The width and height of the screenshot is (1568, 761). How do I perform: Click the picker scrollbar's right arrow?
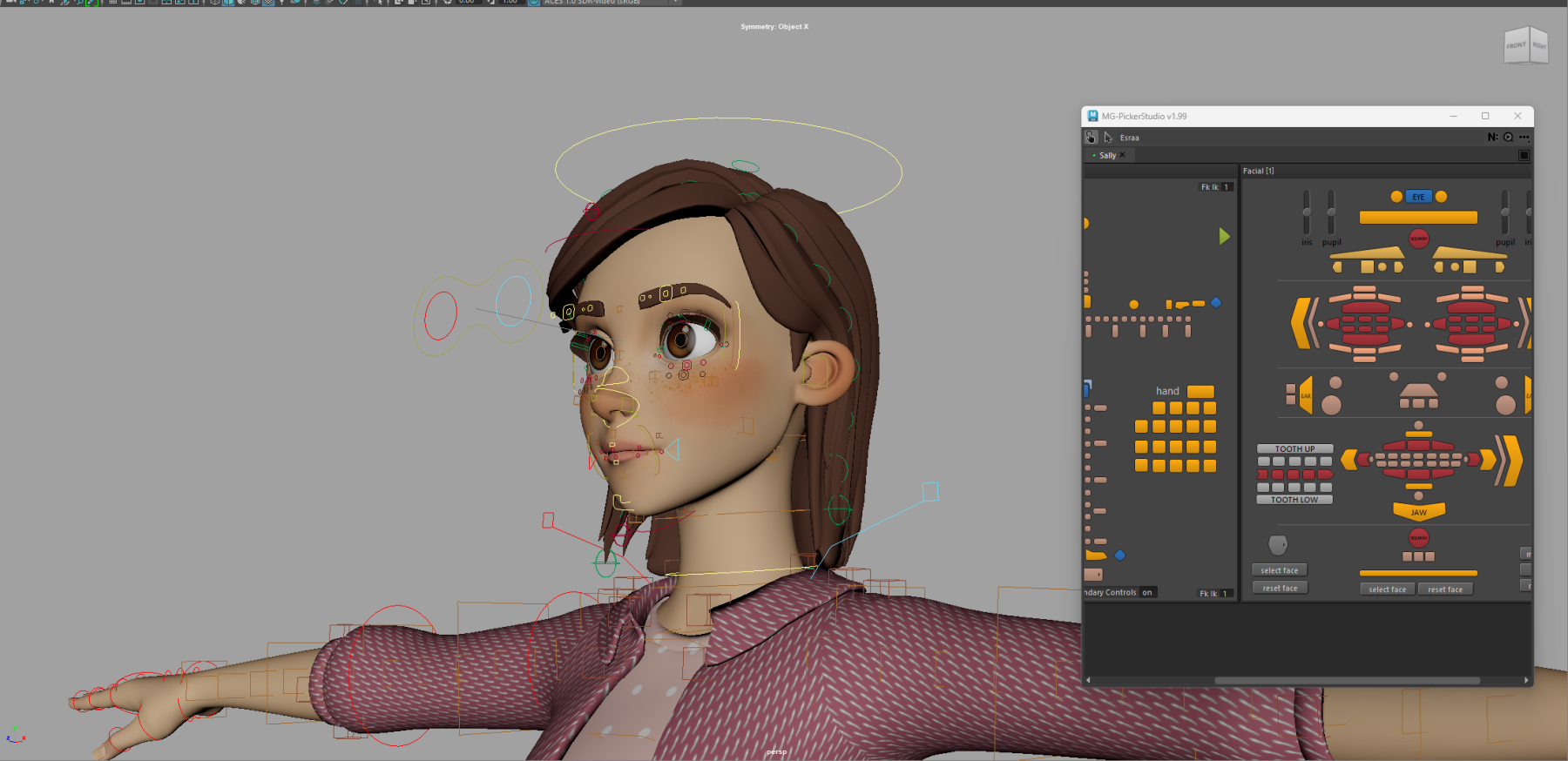1526,680
